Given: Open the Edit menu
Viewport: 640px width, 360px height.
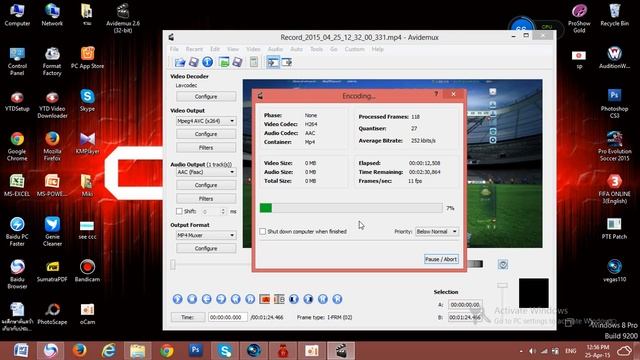Looking at the screenshot, I should pos(215,49).
